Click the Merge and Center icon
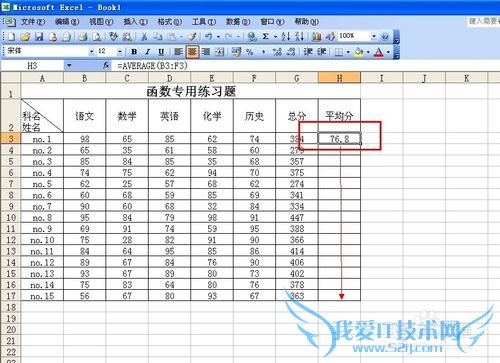The image size is (500, 363). pos(219,52)
